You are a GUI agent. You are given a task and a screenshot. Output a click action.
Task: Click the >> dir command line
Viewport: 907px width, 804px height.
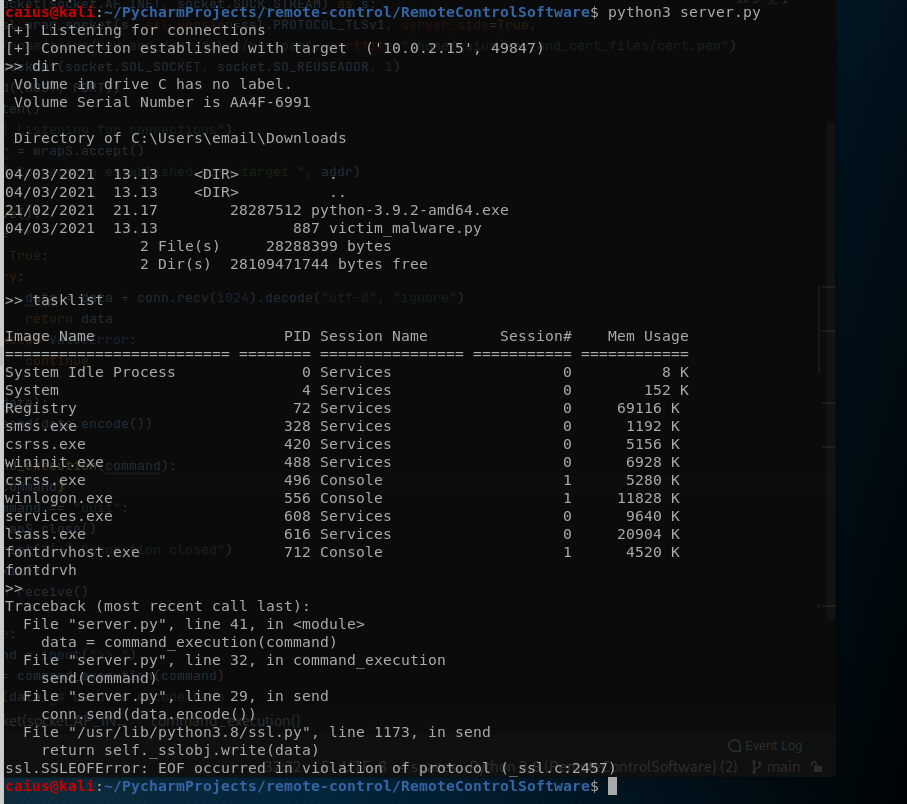32,66
